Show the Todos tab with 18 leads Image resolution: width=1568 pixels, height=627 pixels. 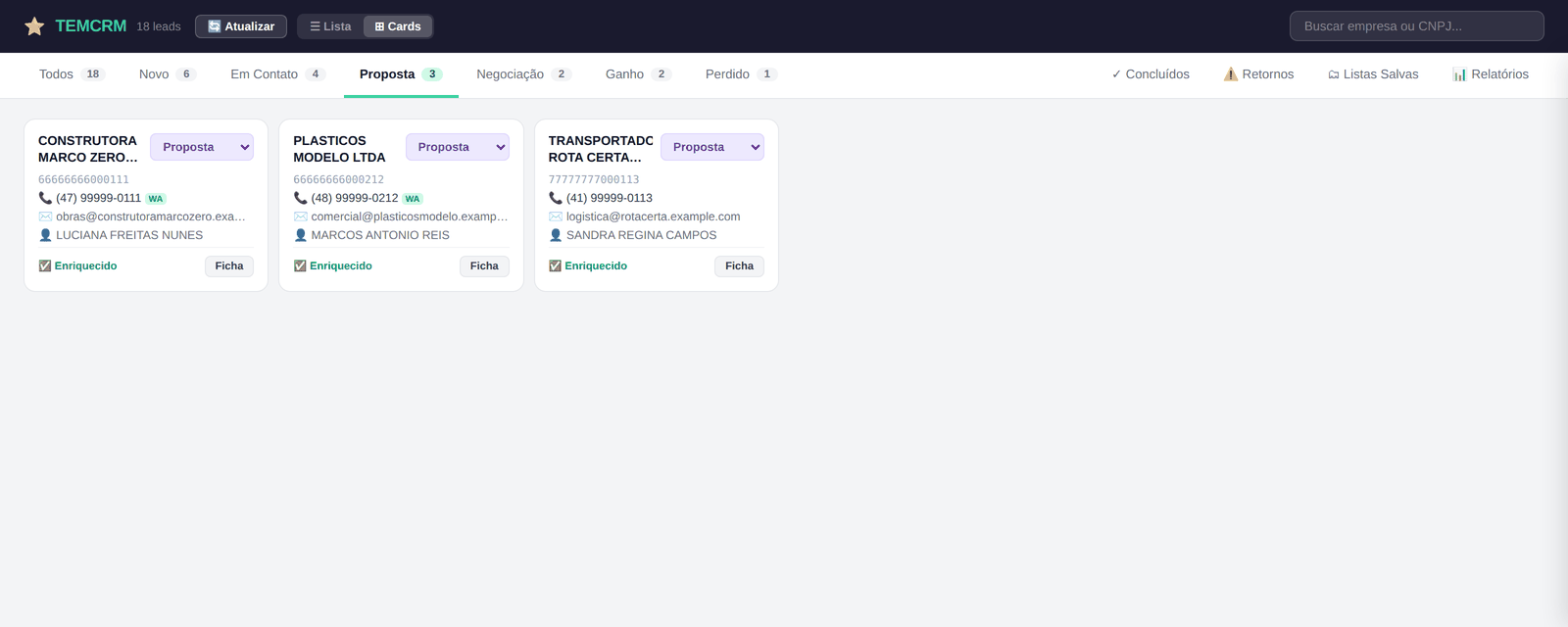coord(72,74)
